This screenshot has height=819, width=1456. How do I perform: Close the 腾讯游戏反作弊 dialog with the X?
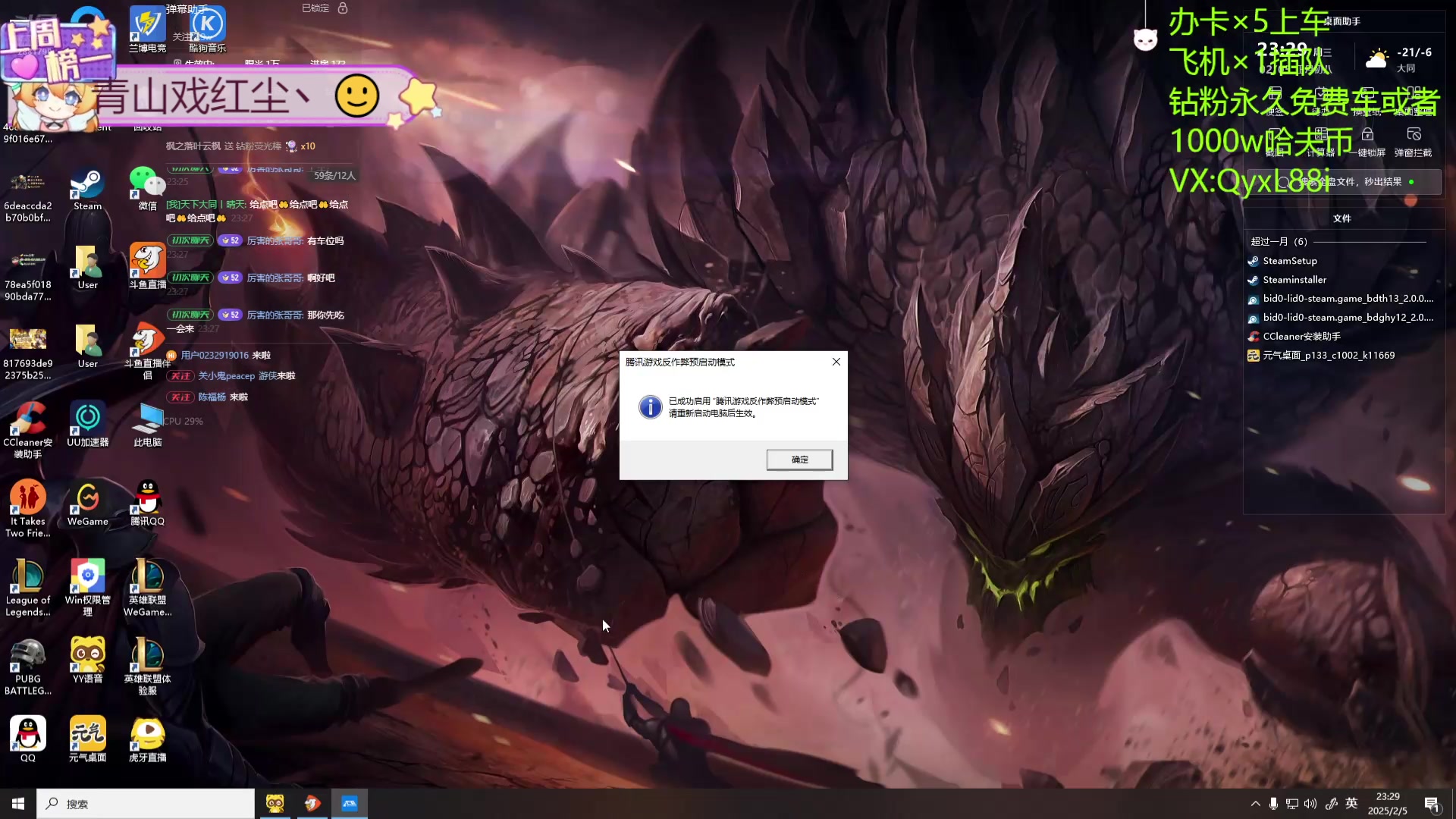coord(836,362)
